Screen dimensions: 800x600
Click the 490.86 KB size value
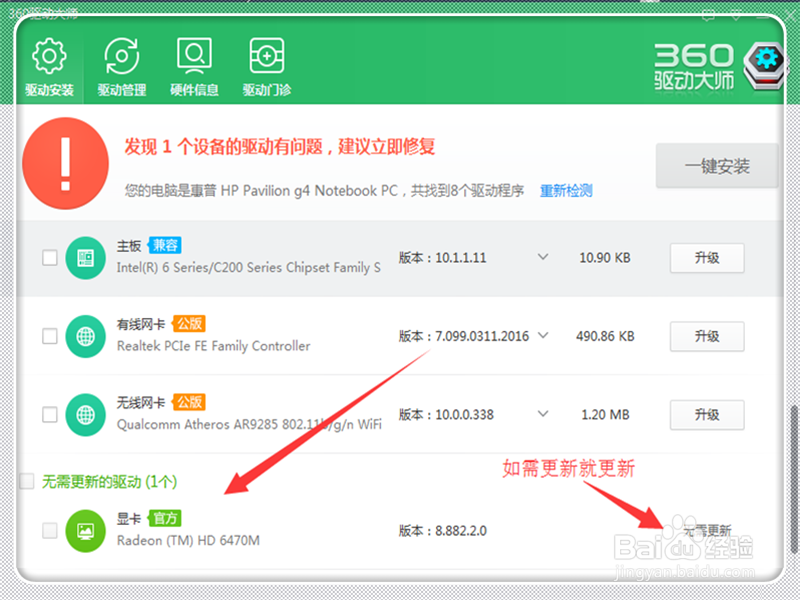coord(605,336)
